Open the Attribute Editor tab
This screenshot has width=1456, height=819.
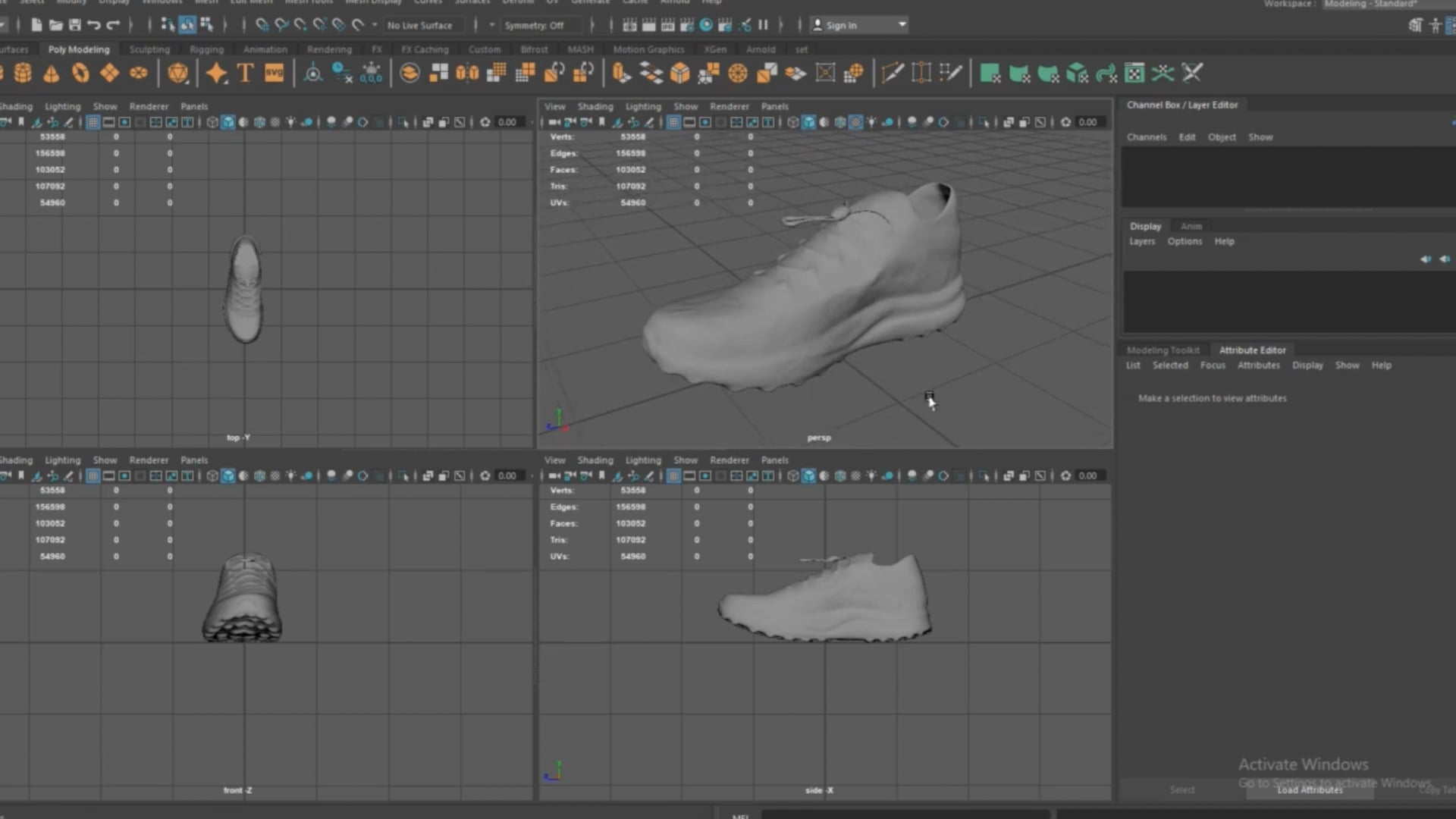(x=1252, y=350)
